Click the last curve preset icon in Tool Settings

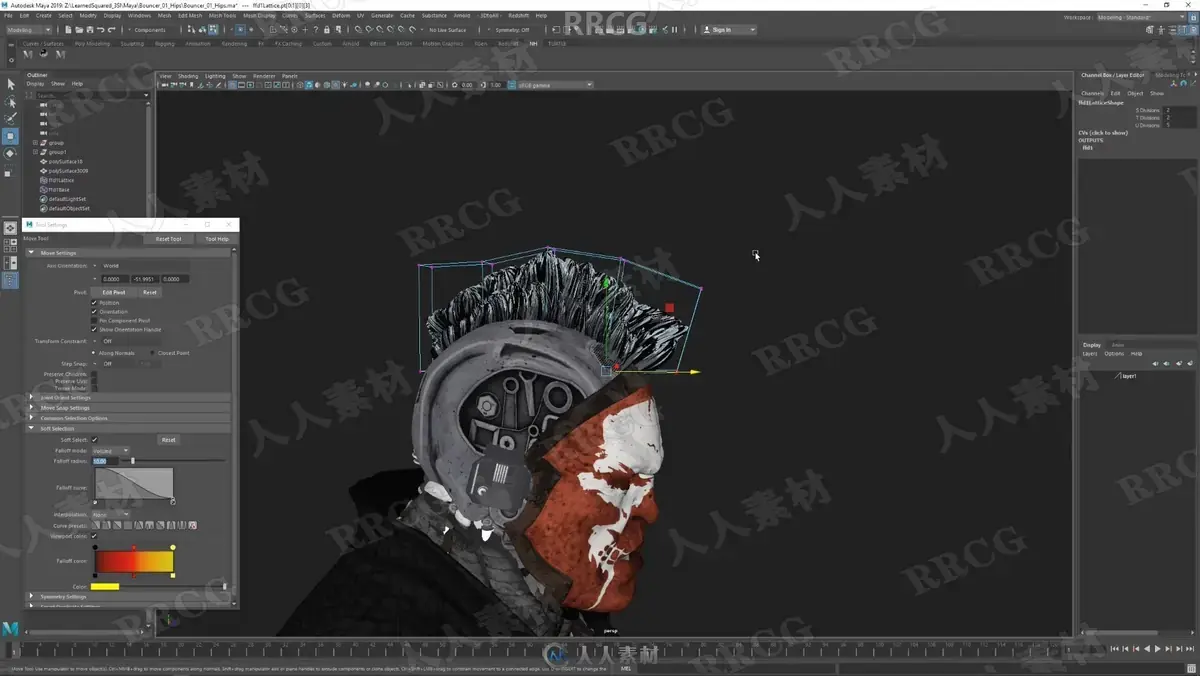pyautogui.click(x=193, y=525)
